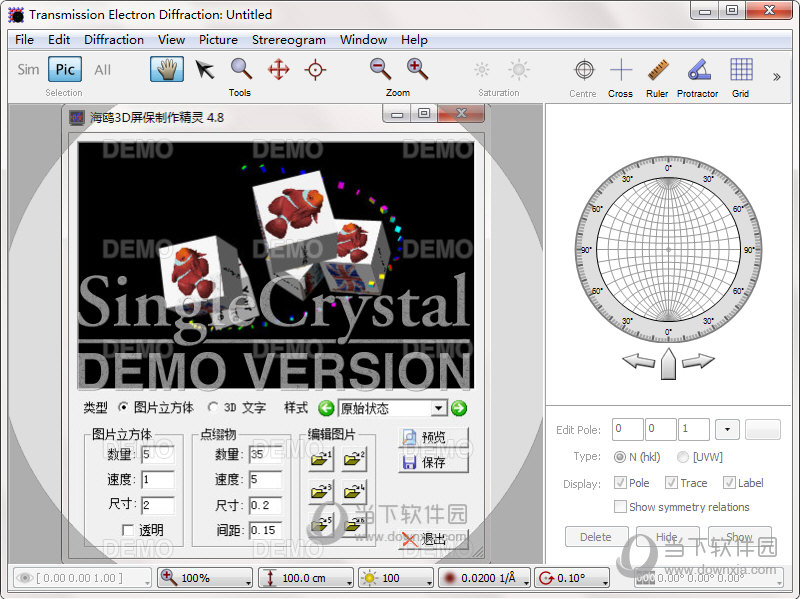Click the Hide pole button

click(667, 537)
